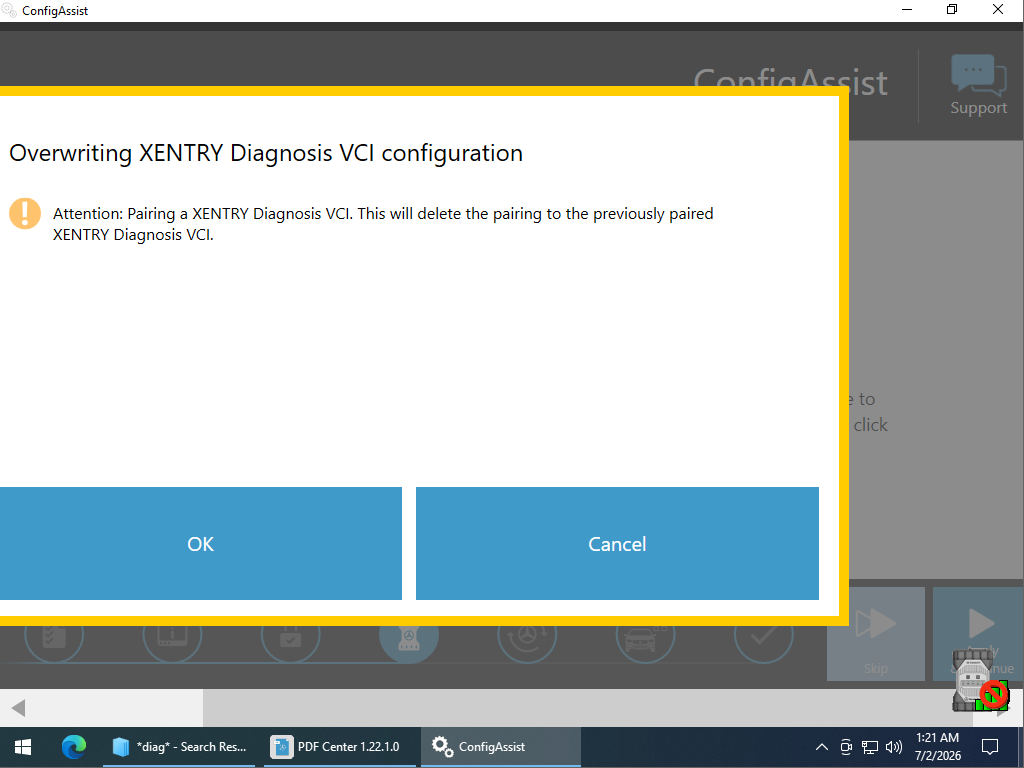Select the tablet information step icon

(172, 635)
